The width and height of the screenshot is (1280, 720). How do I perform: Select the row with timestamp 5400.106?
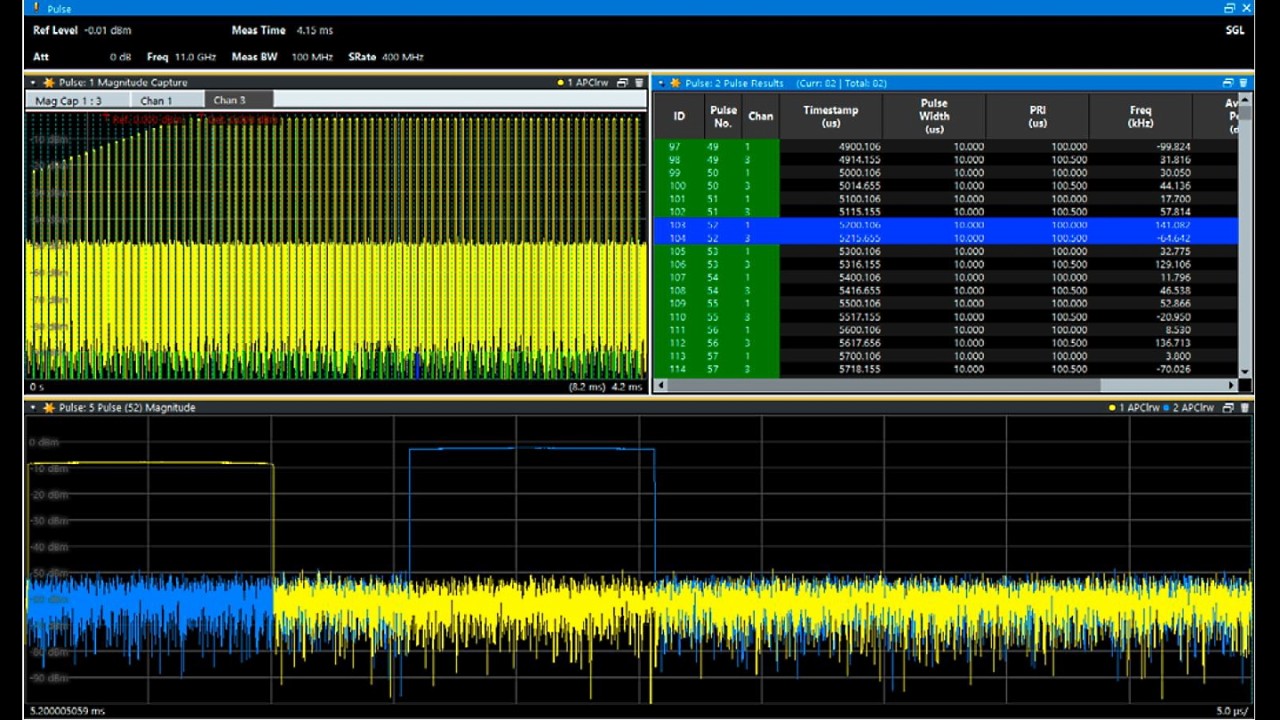(x=946, y=277)
